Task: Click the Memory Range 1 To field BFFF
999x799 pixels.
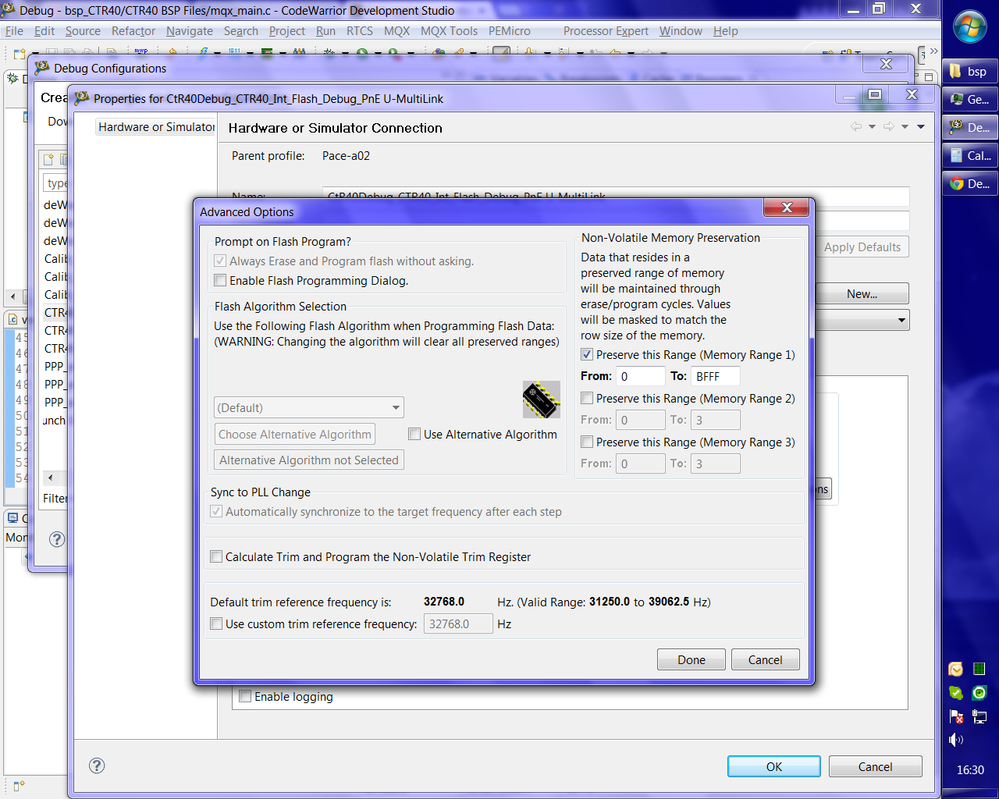Action: (x=715, y=376)
